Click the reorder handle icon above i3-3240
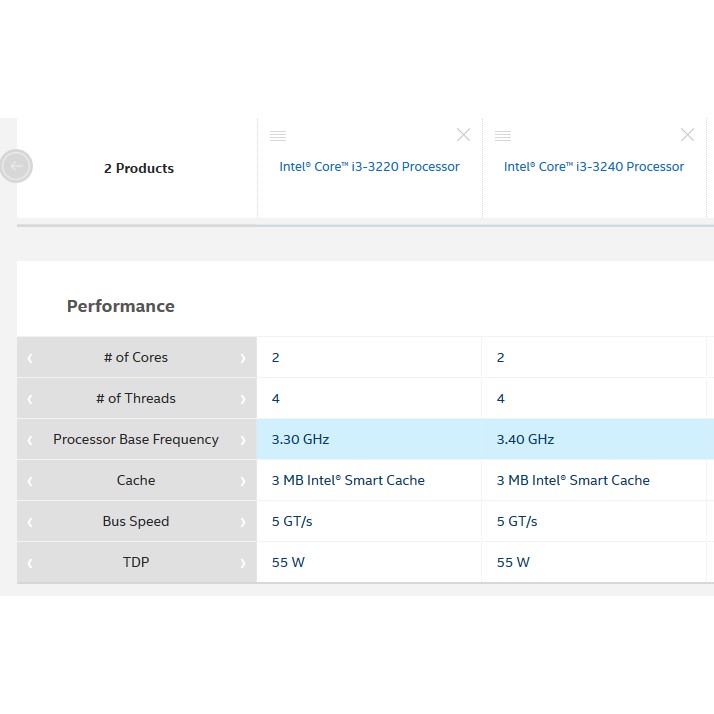The image size is (714, 714). click(503, 135)
